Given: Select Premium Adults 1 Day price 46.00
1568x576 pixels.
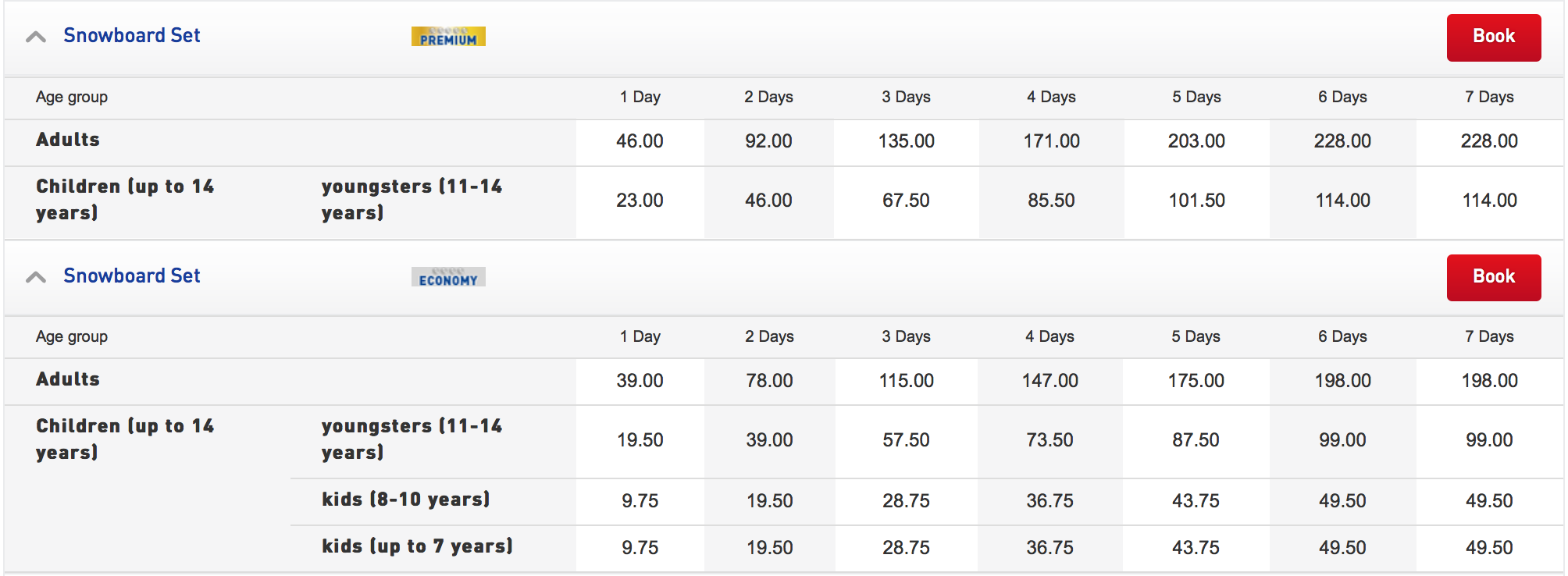Looking at the screenshot, I should [x=640, y=141].
